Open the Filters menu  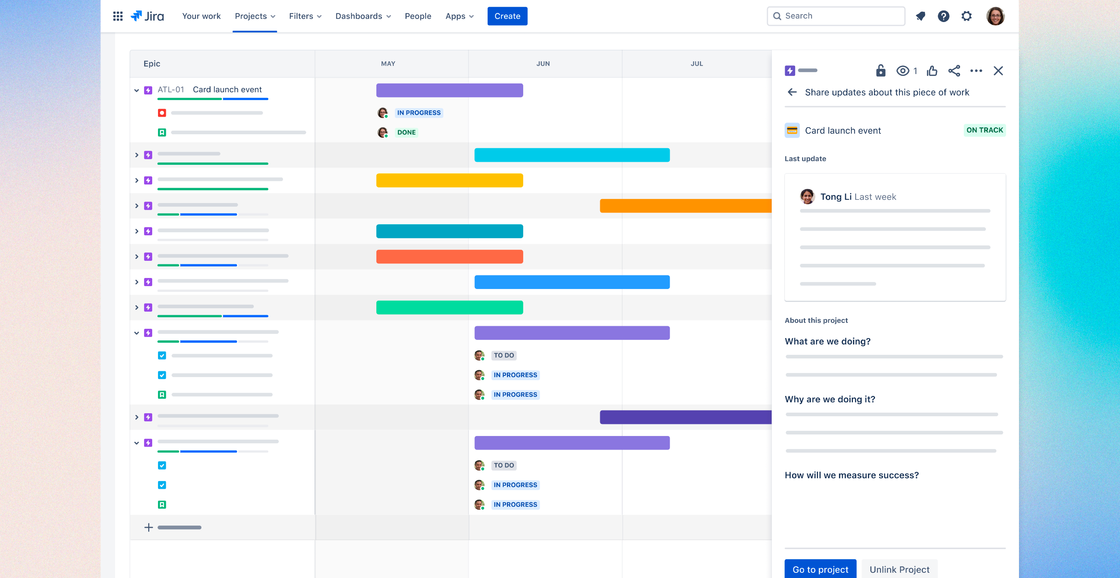pyautogui.click(x=304, y=16)
